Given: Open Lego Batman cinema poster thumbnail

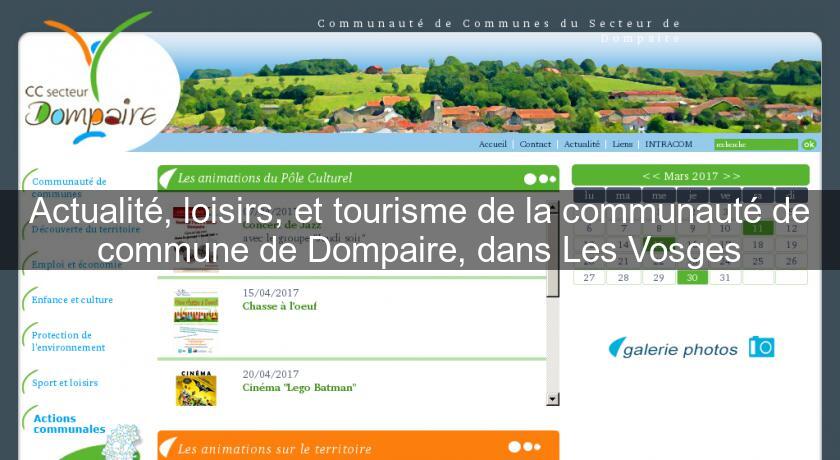Looking at the screenshot, I should pos(196,388).
